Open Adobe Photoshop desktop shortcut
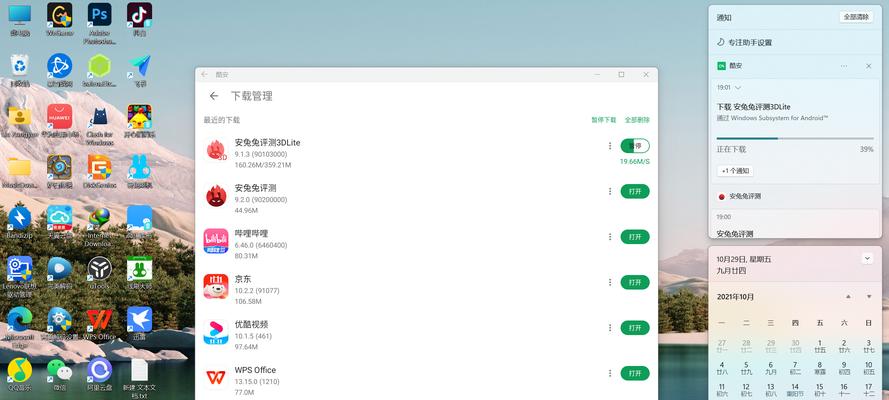889x400 pixels. point(100,15)
